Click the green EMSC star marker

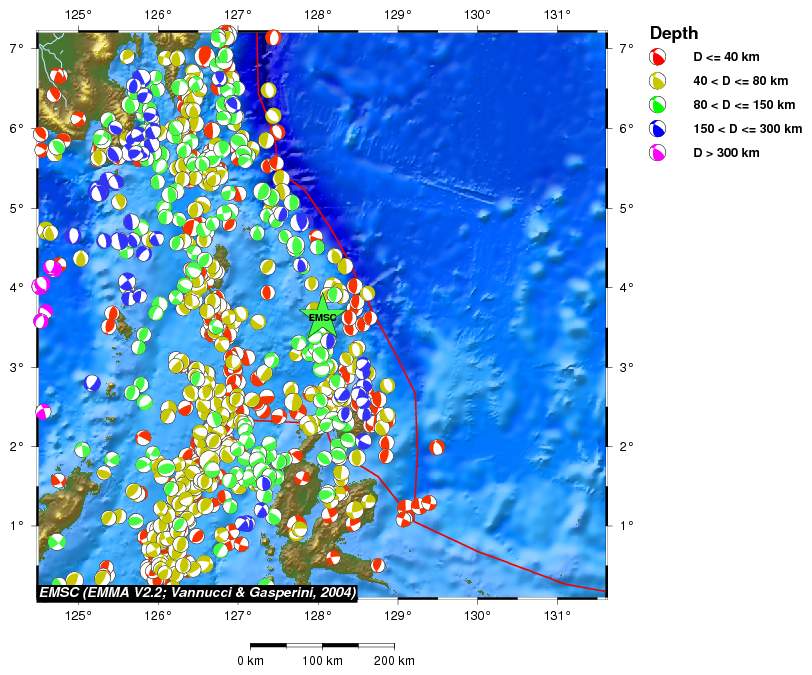tap(322, 318)
